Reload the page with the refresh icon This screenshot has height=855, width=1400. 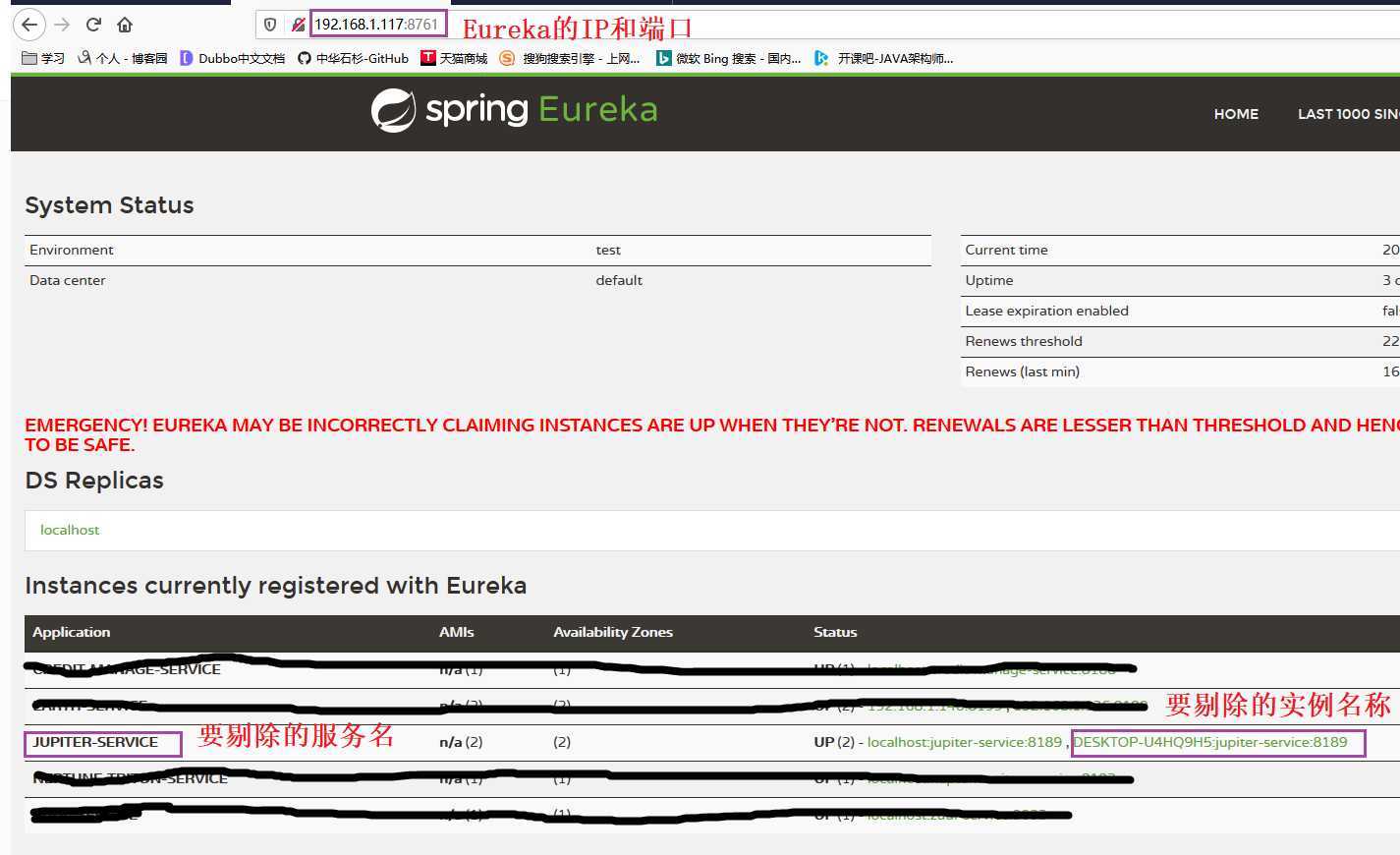93,25
